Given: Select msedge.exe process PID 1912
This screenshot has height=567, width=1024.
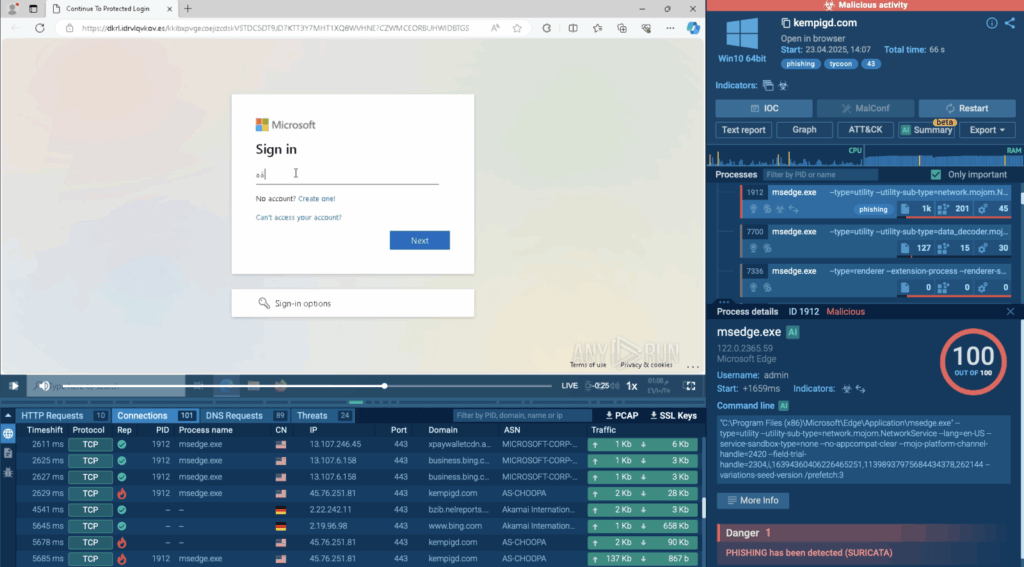Looking at the screenshot, I should click(876, 201).
